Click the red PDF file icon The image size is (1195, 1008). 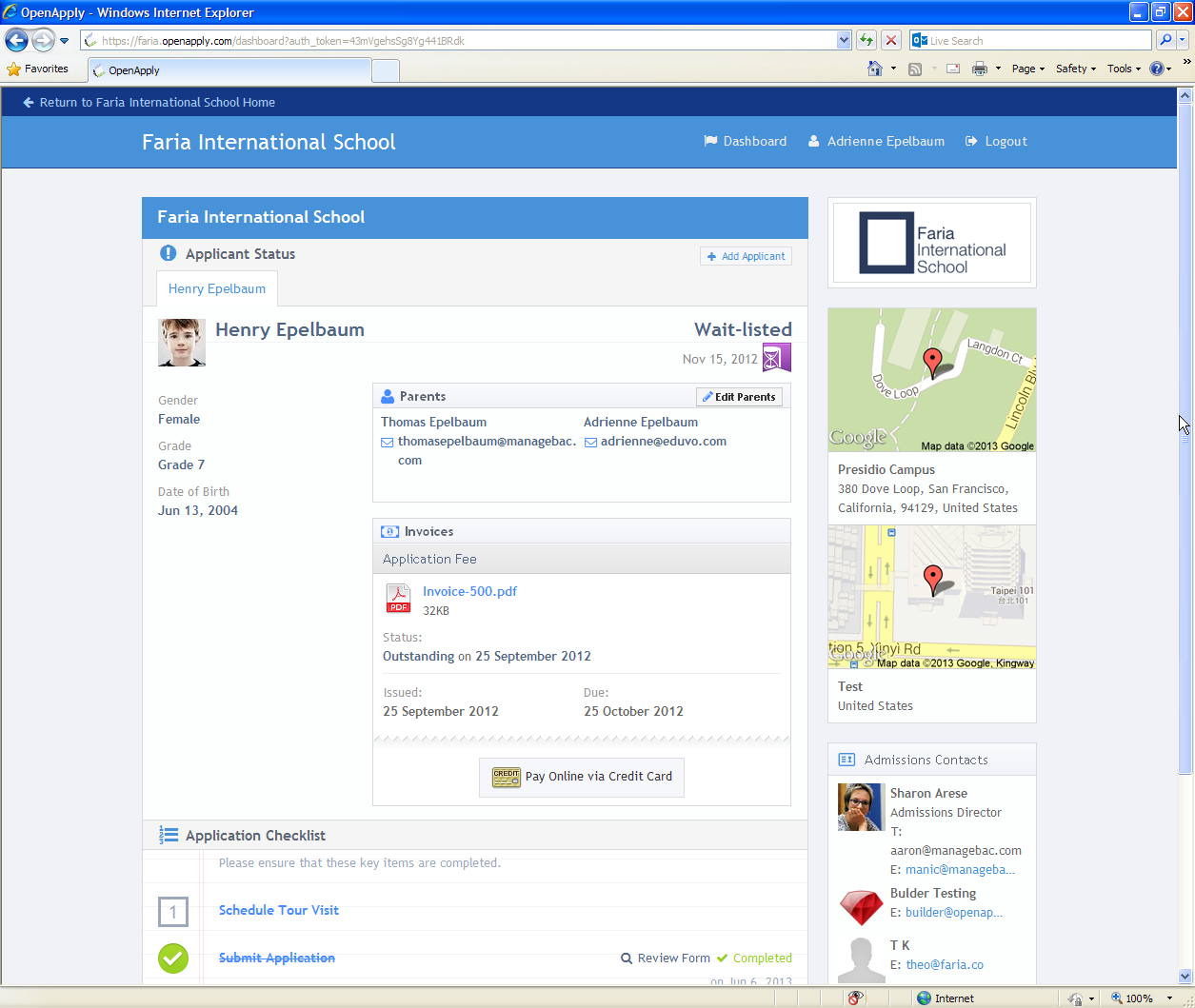pyautogui.click(x=398, y=599)
